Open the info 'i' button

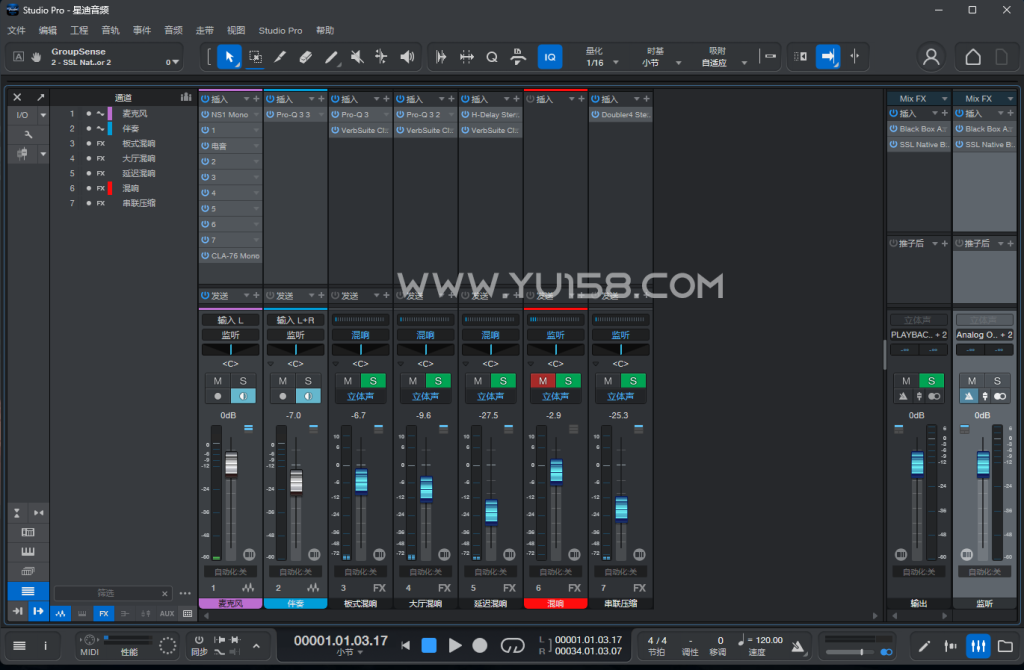45,645
